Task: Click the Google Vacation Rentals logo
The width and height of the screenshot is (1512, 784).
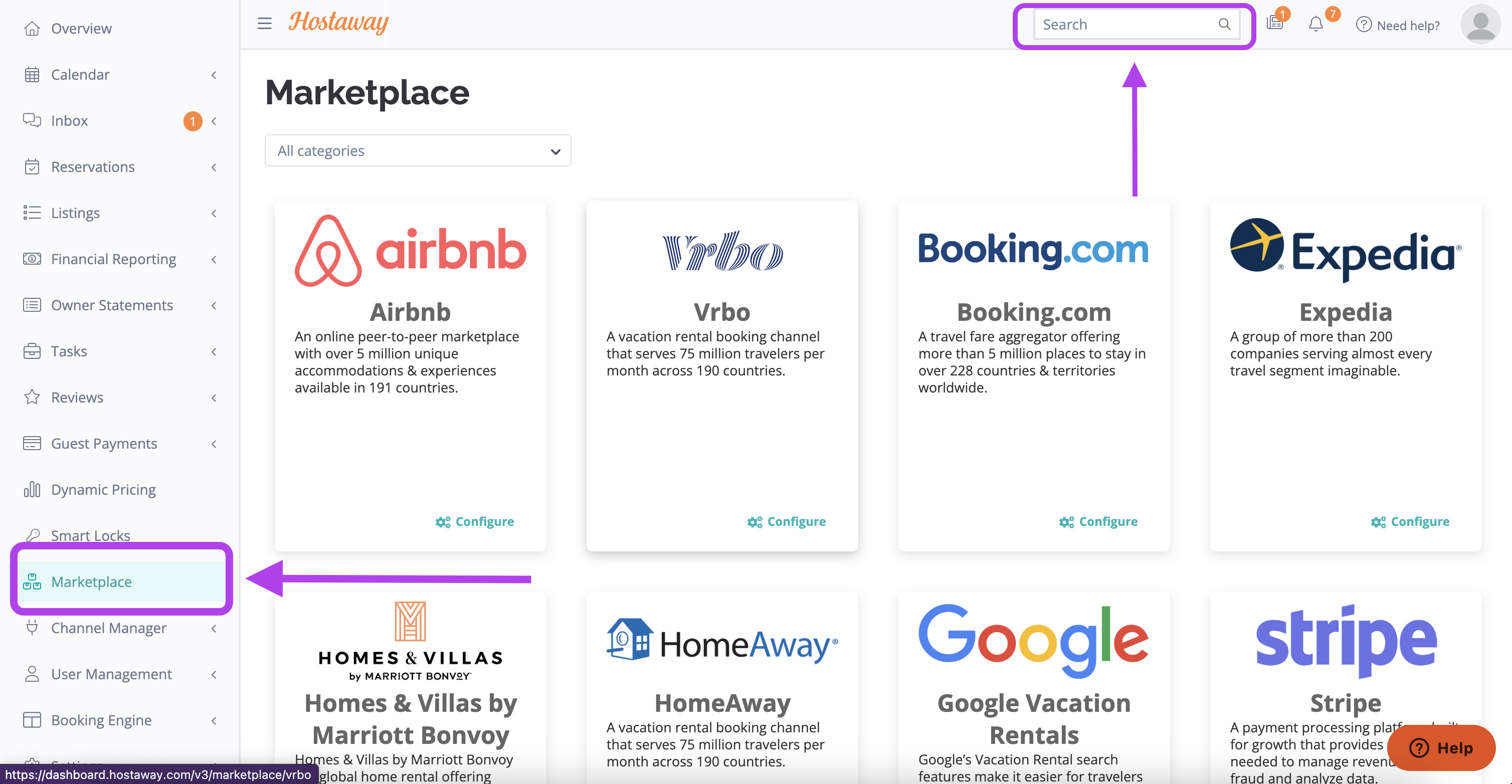Action: coord(1033,641)
